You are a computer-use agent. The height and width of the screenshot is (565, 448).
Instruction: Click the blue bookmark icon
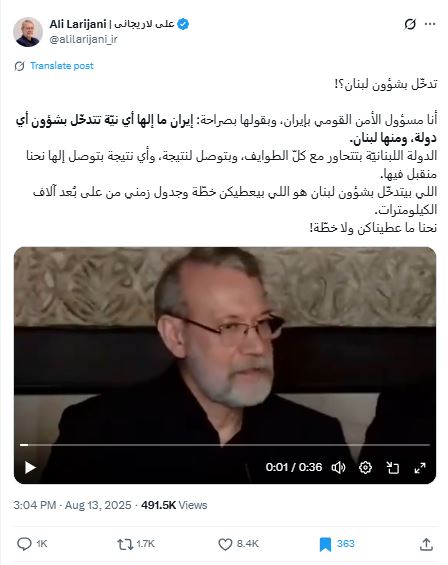click(x=325, y=544)
